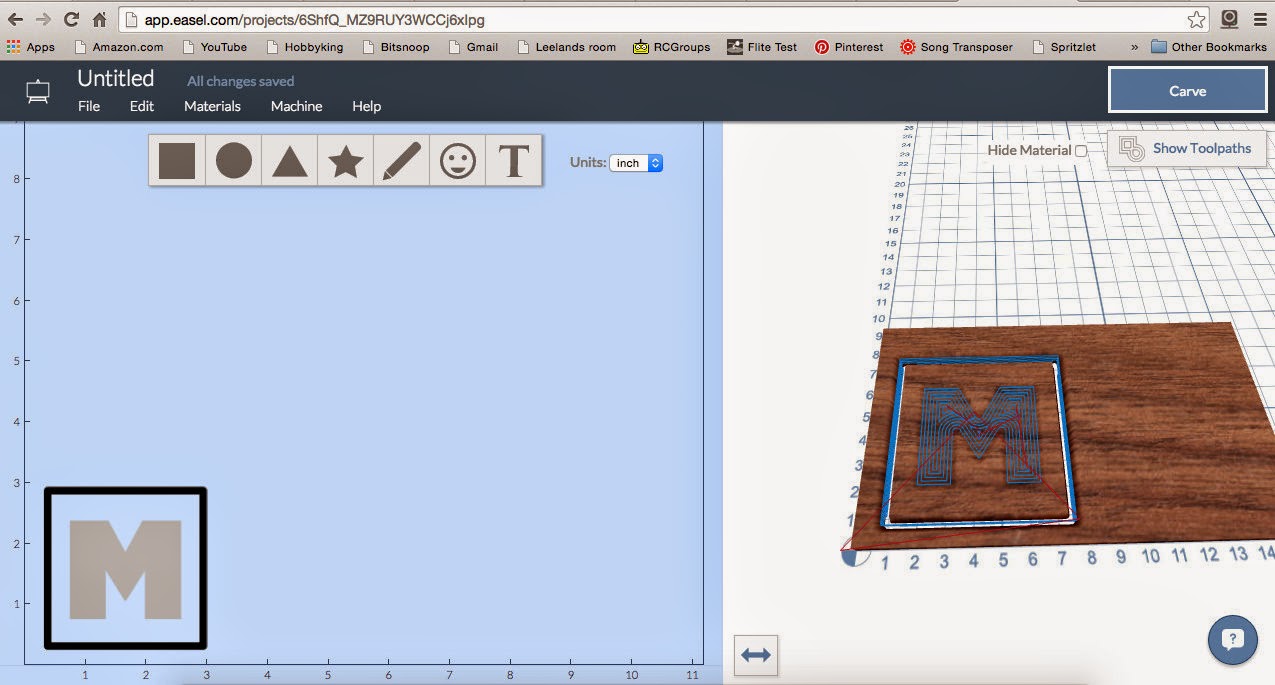Image resolution: width=1275 pixels, height=685 pixels.
Task: Rename the Untitled project title
Action: pyautogui.click(x=116, y=78)
